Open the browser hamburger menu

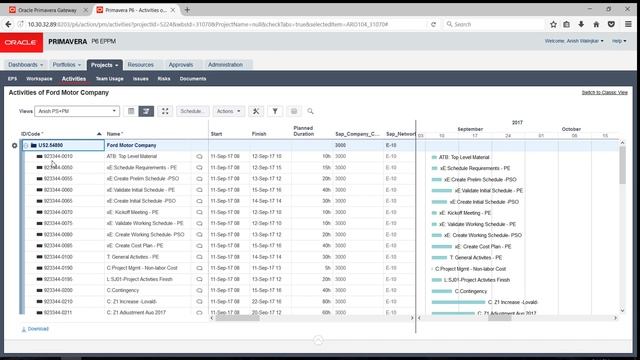(x=628, y=24)
